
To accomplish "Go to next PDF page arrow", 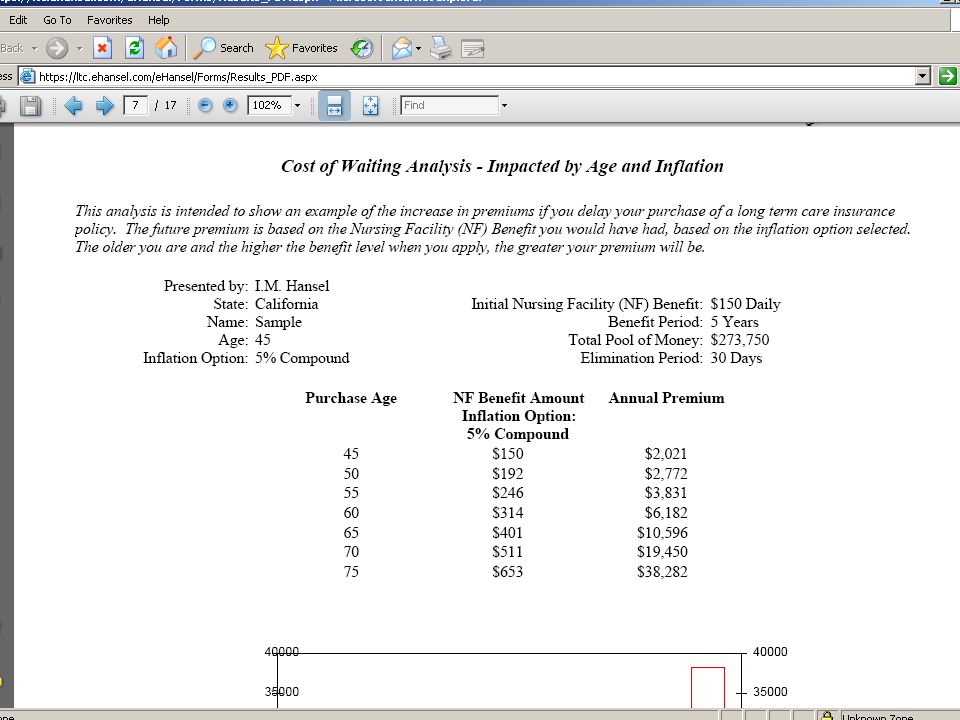I will click(105, 105).
